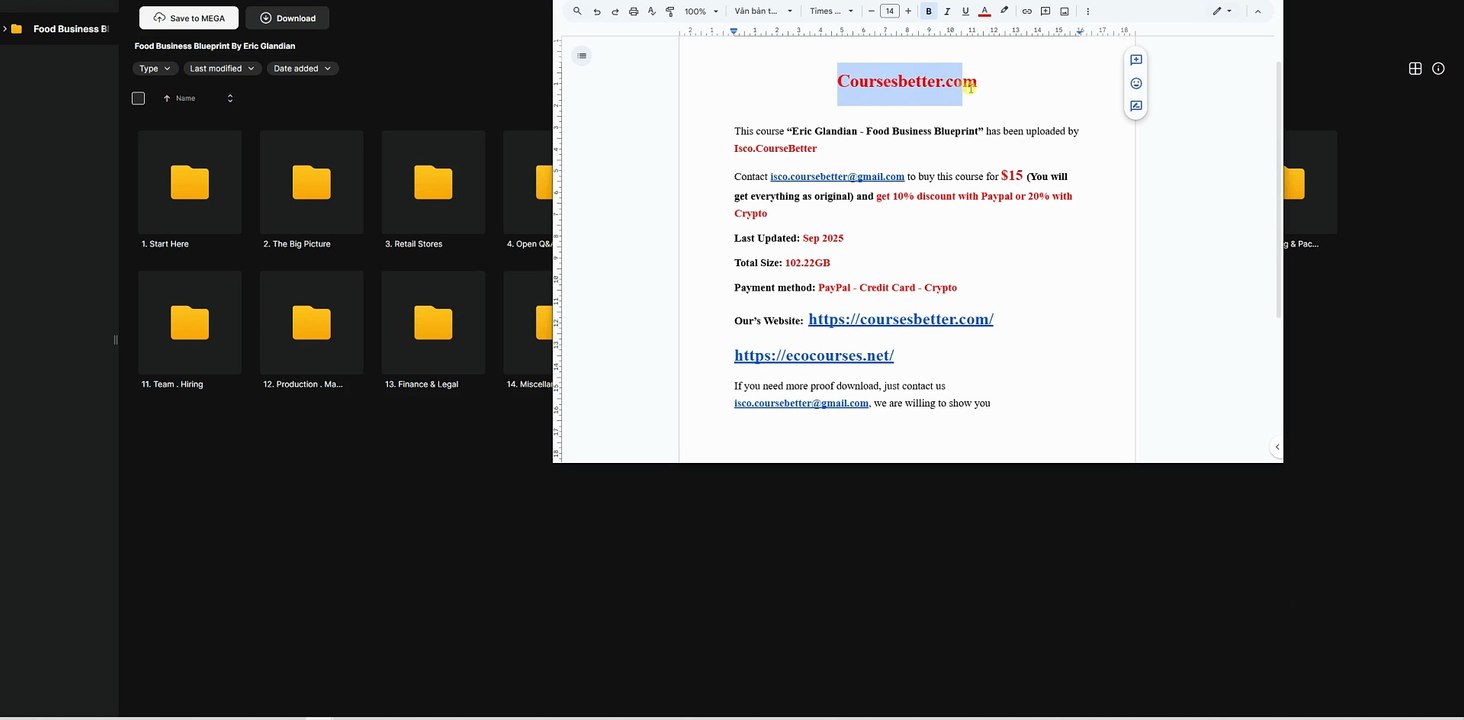Open the Type filter dropdown

[x=155, y=68]
